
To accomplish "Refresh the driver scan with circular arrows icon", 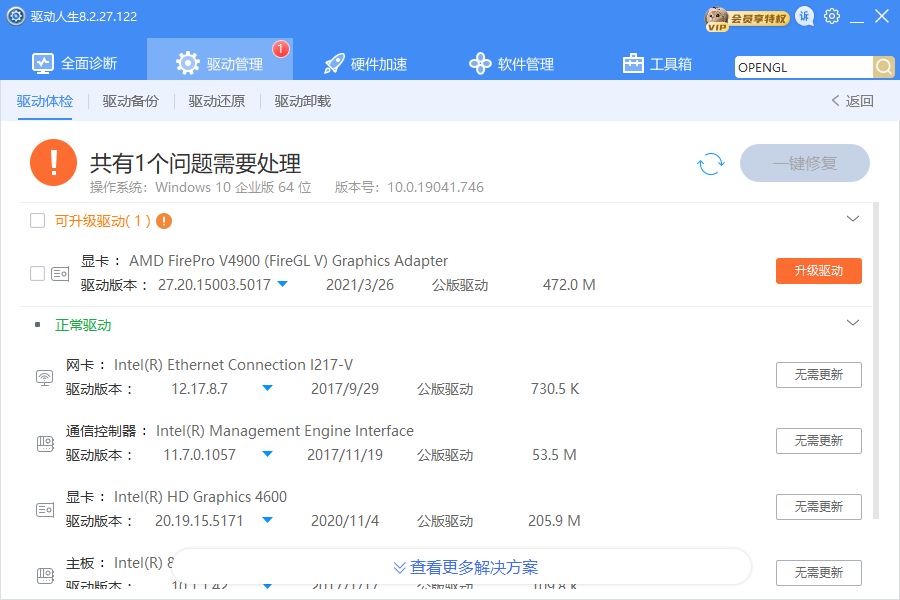I will (711, 164).
